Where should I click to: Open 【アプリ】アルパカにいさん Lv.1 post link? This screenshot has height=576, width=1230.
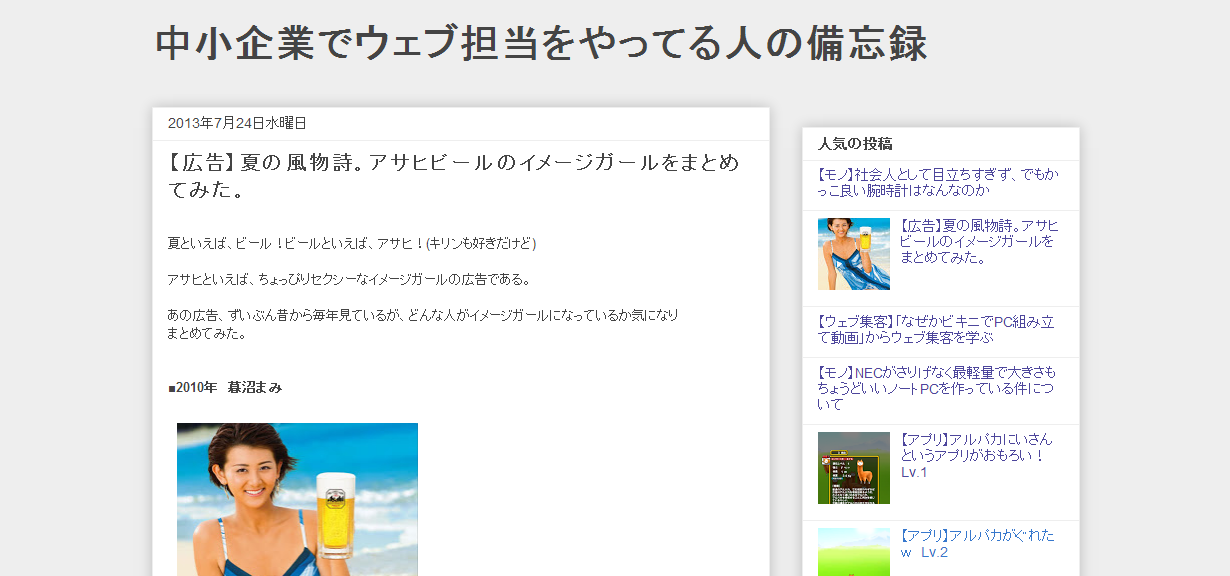click(977, 456)
